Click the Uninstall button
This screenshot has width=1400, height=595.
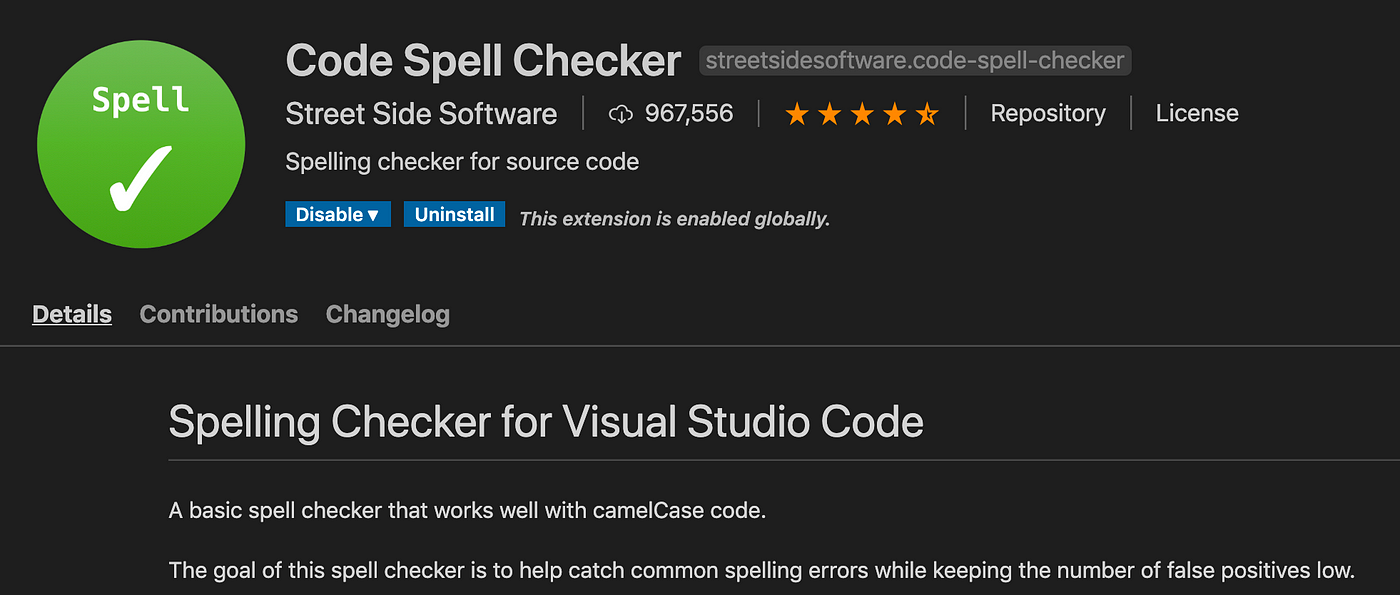pos(455,214)
